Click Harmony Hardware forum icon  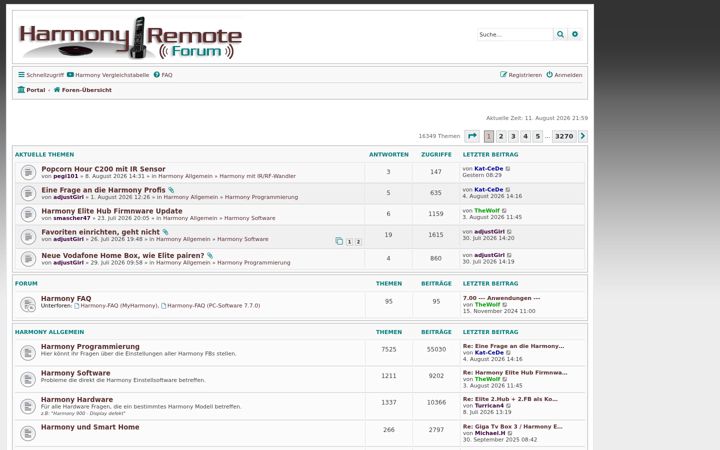point(28,406)
